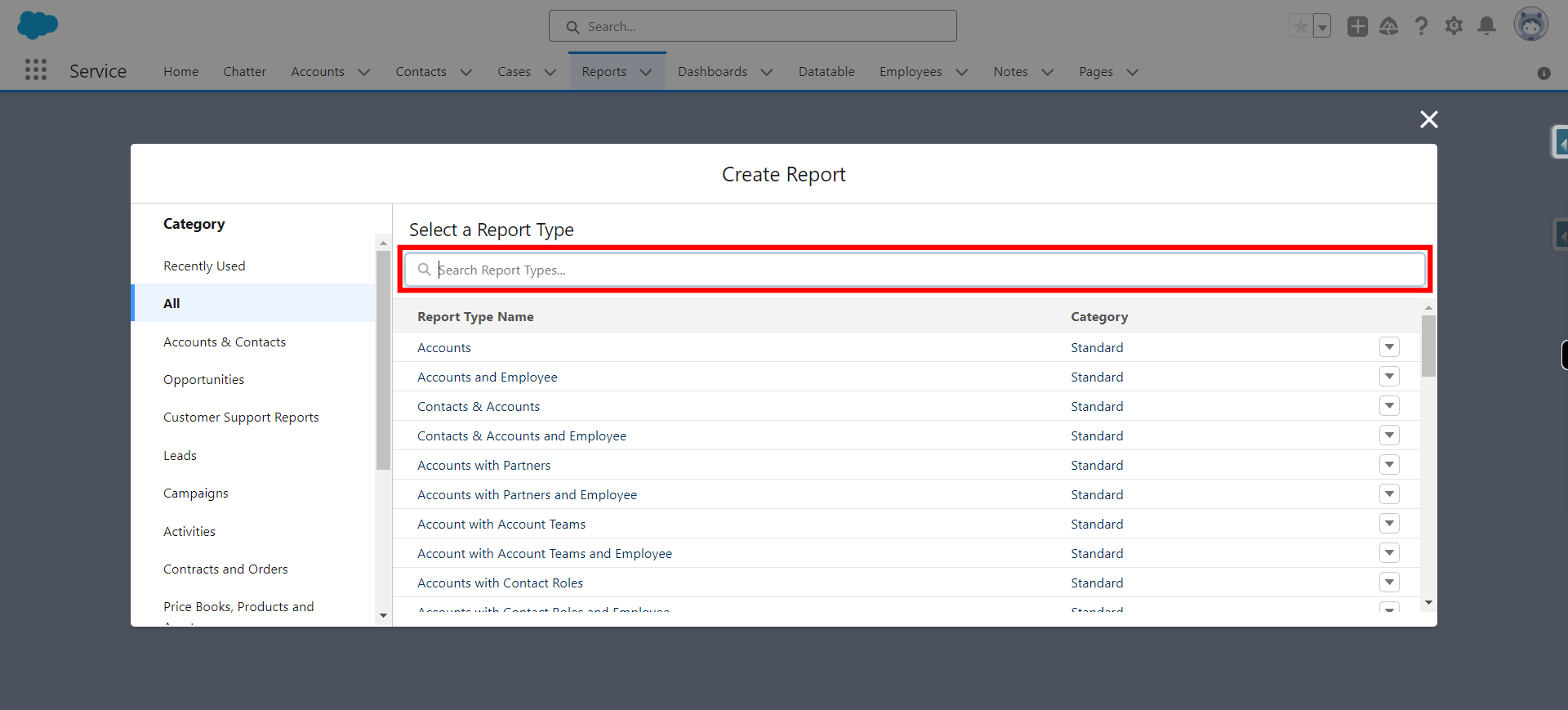Select the All category
The height and width of the screenshot is (710, 1568).
(x=253, y=303)
